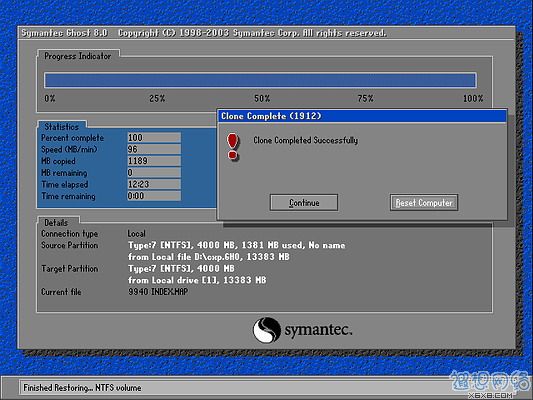Click the 100% progress scale mark
Viewport: 533px width, 400px height.
(x=473, y=99)
